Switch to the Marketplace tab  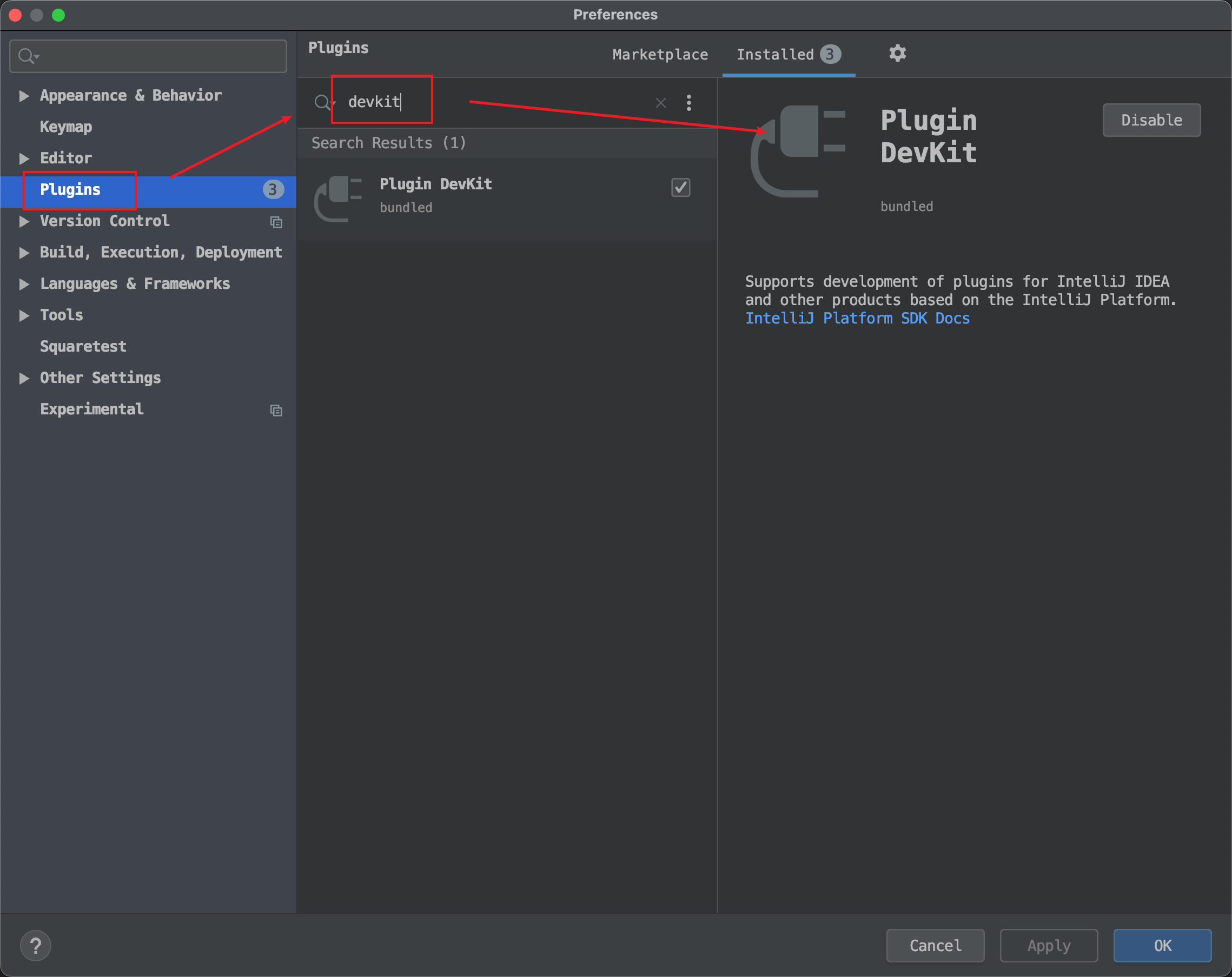pos(660,54)
